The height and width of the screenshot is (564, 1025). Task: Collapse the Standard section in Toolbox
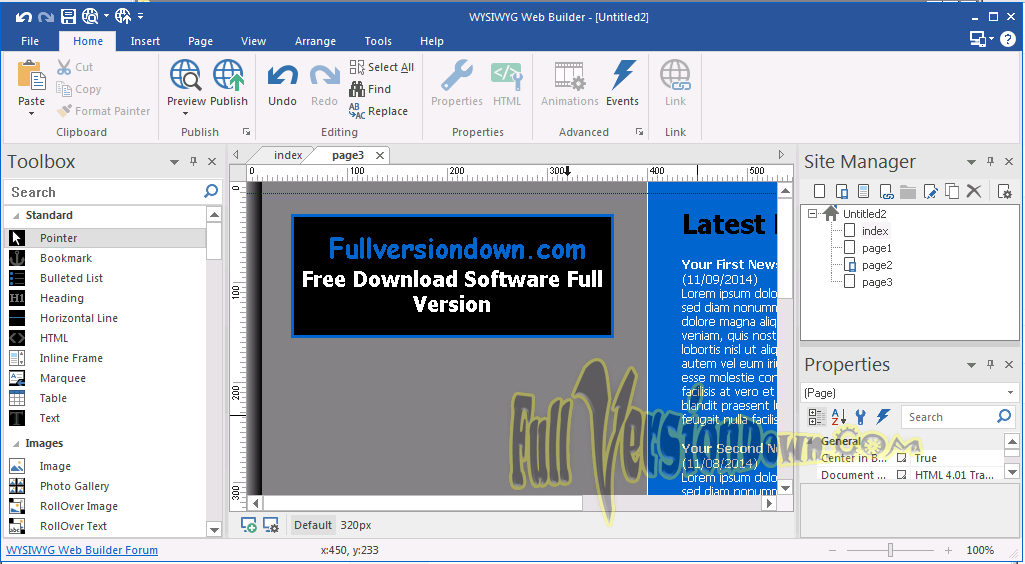(x=16, y=216)
